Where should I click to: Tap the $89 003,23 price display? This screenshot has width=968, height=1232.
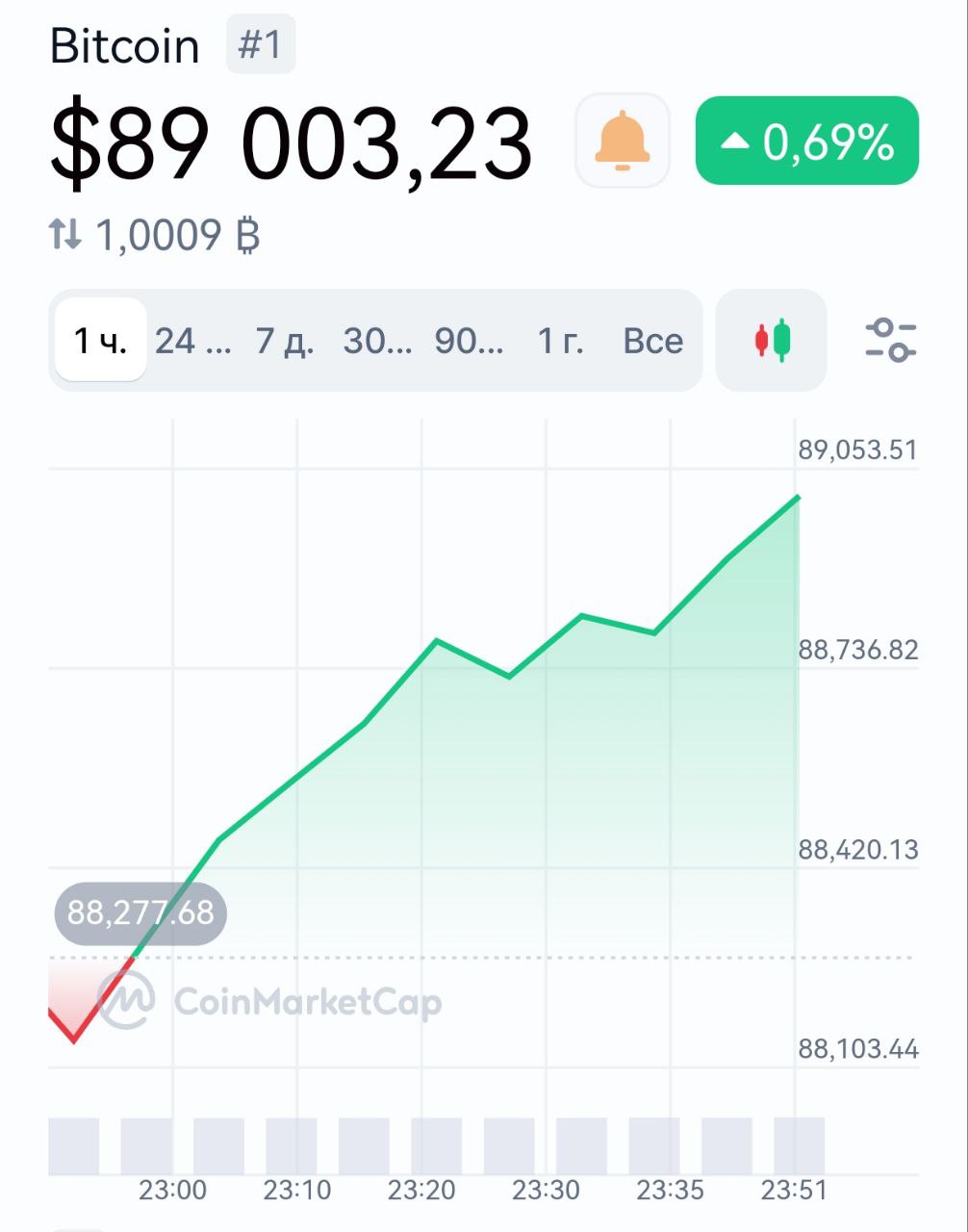click(x=291, y=142)
